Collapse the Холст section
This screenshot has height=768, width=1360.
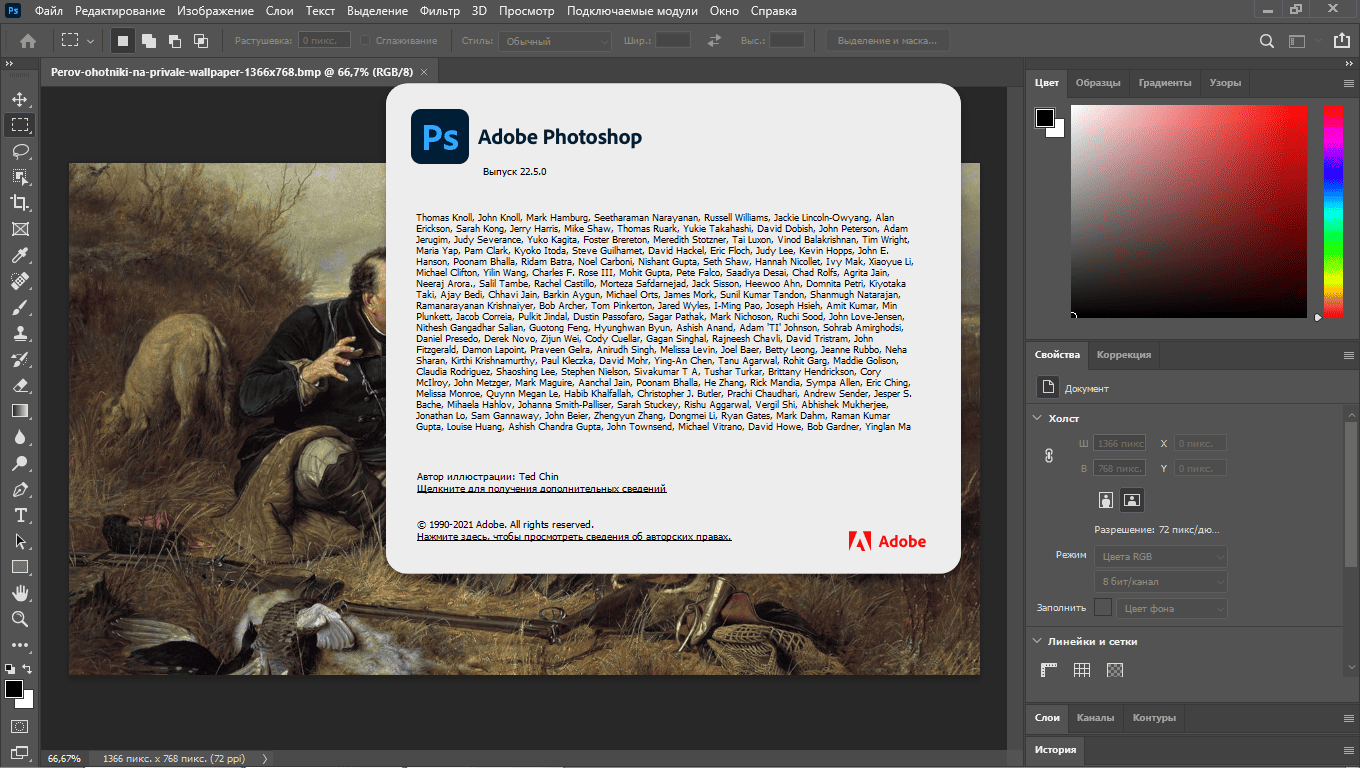click(1036, 418)
